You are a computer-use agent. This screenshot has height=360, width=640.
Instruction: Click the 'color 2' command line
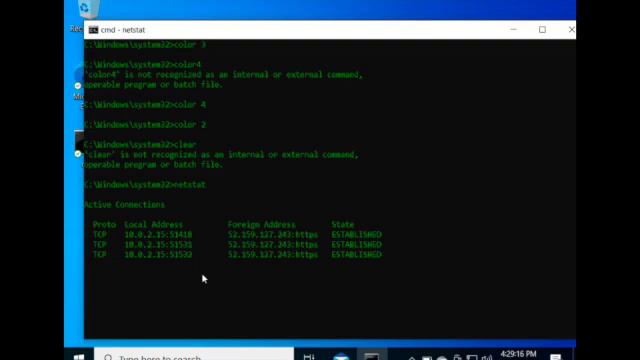(x=145, y=124)
